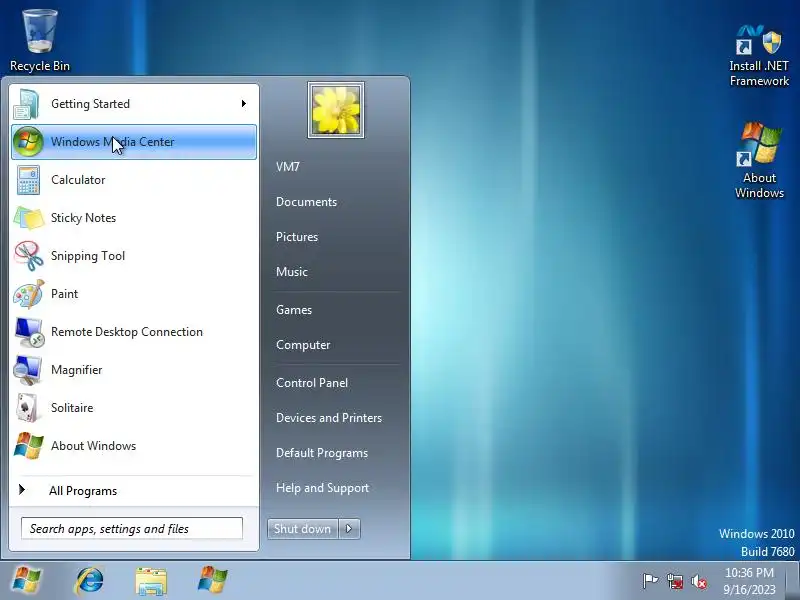Screen dimensions: 800x600
Task: Open Action Center flag in system tray
Action: [x=650, y=581]
